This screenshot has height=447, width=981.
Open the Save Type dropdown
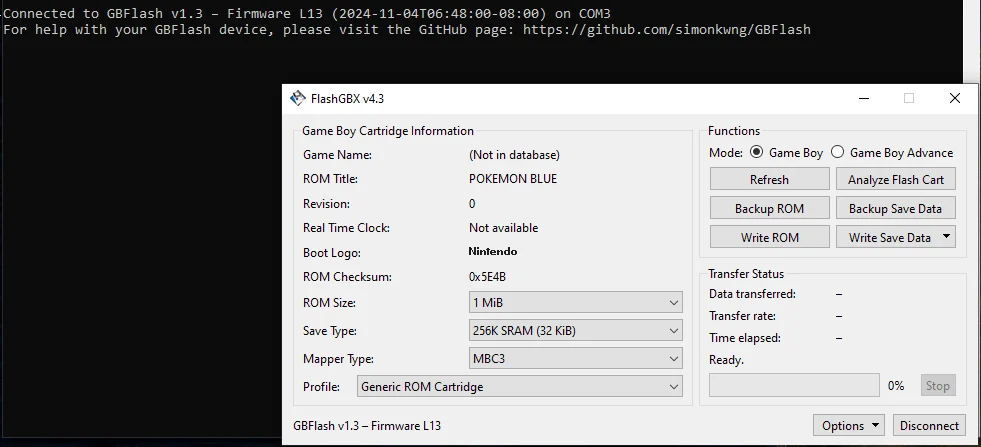(576, 330)
